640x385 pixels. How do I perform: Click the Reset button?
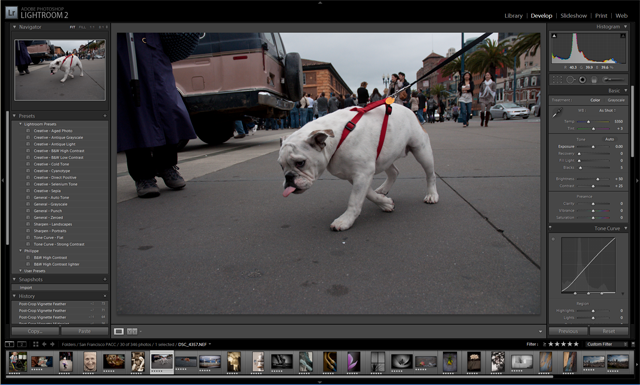click(x=609, y=331)
